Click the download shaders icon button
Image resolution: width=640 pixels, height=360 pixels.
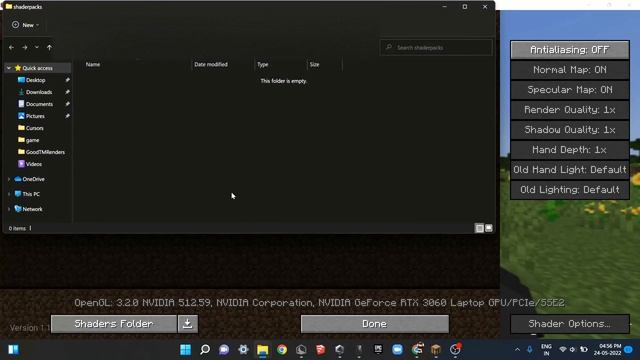click(188, 324)
